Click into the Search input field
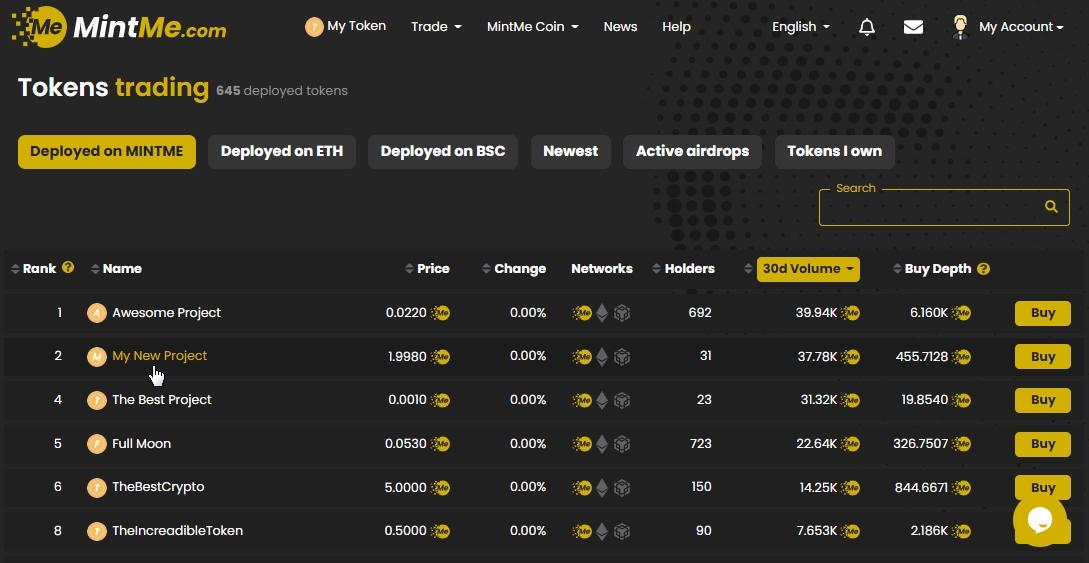1089x563 pixels. 928,207
